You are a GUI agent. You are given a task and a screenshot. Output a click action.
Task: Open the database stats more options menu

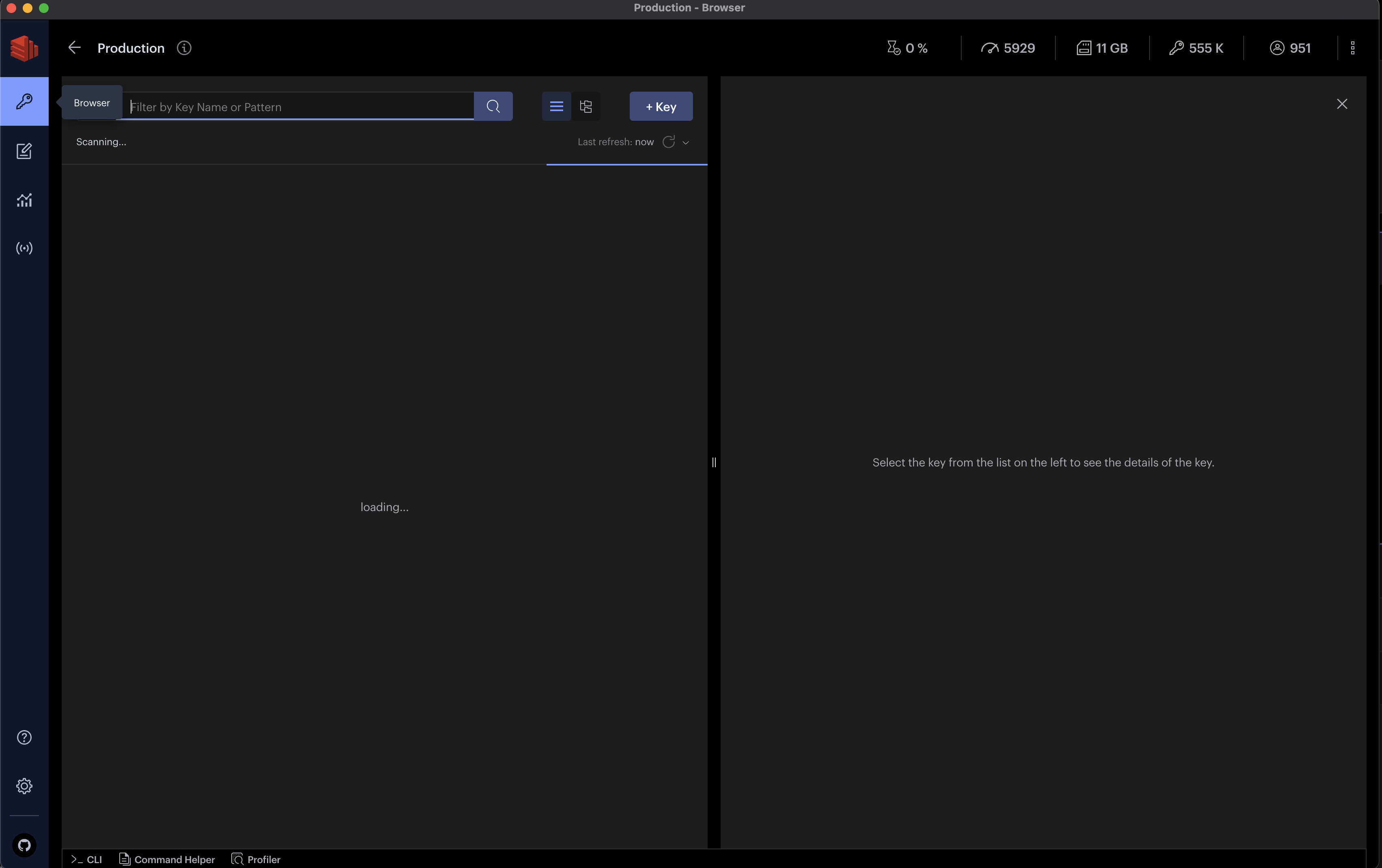[1353, 47]
